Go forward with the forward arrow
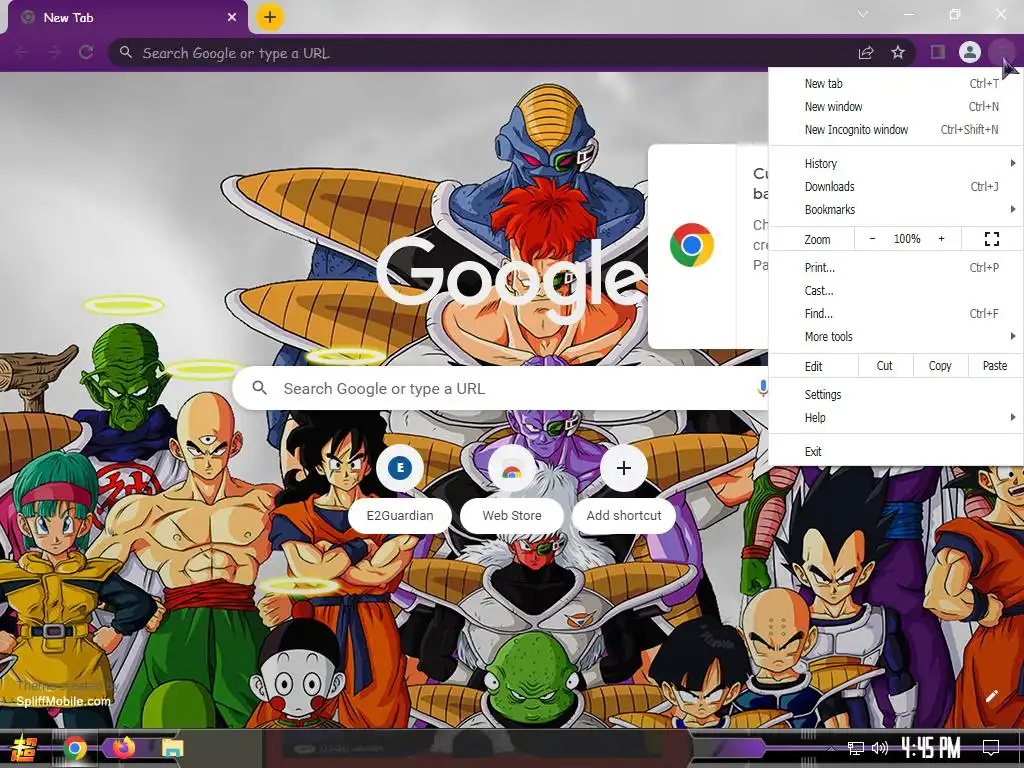This screenshot has width=1024, height=768. pos(54,52)
